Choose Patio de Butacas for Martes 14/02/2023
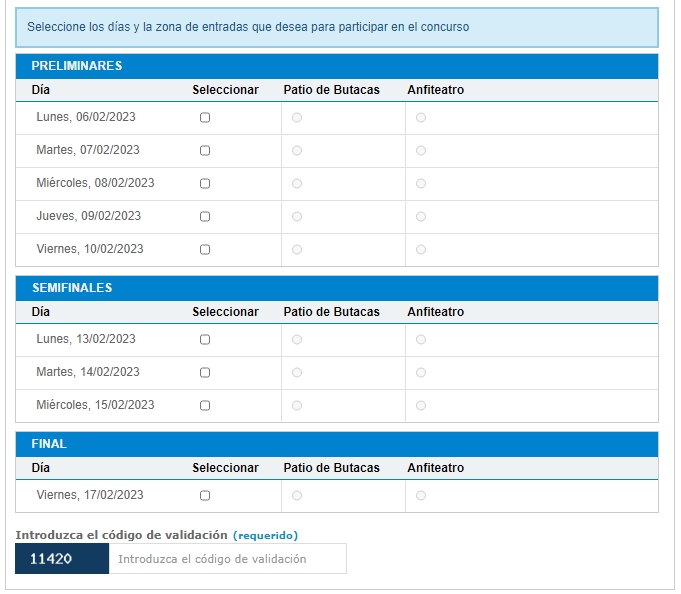The height and width of the screenshot is (594, 681). pyautogui.click(x=297, y=373)
